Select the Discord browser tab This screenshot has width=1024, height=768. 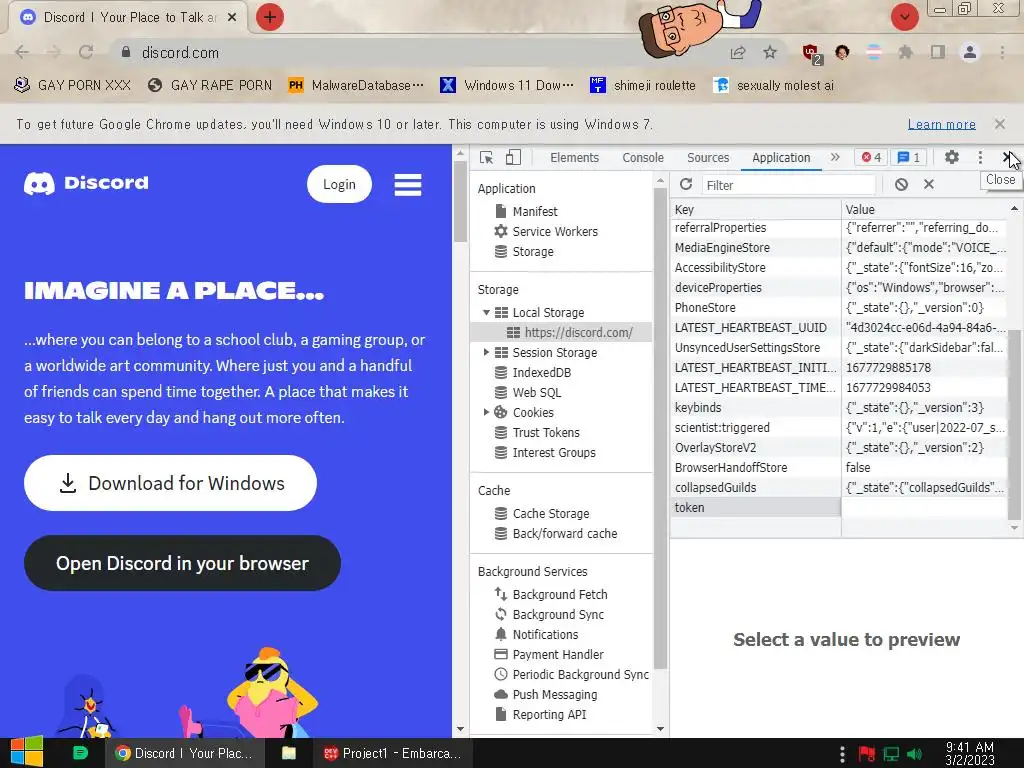coord(127,18)
